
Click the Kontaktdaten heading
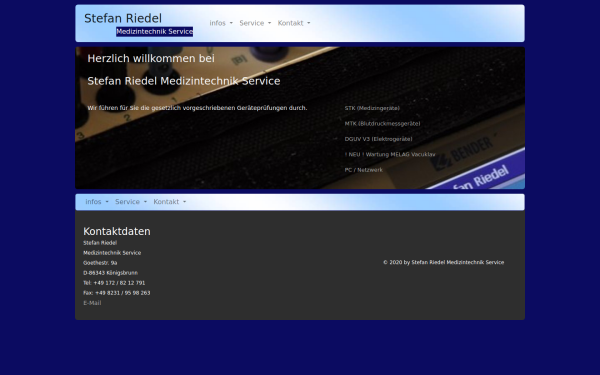(117, 231)
